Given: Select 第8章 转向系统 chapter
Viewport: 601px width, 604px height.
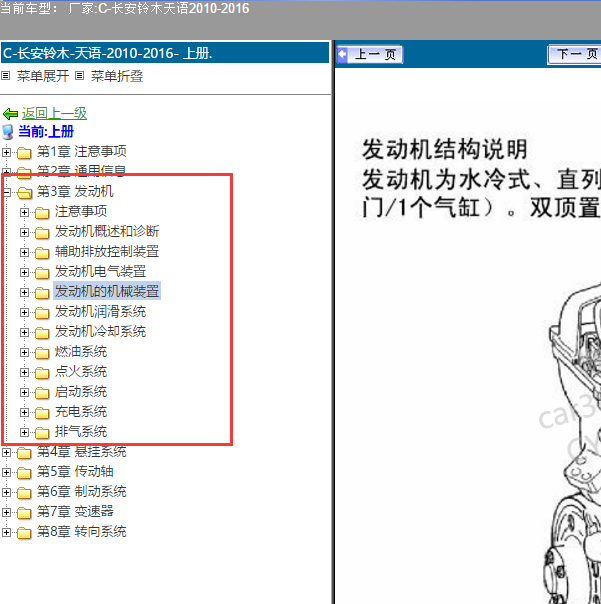Looking at the screenshot, I should coord(82,532).
